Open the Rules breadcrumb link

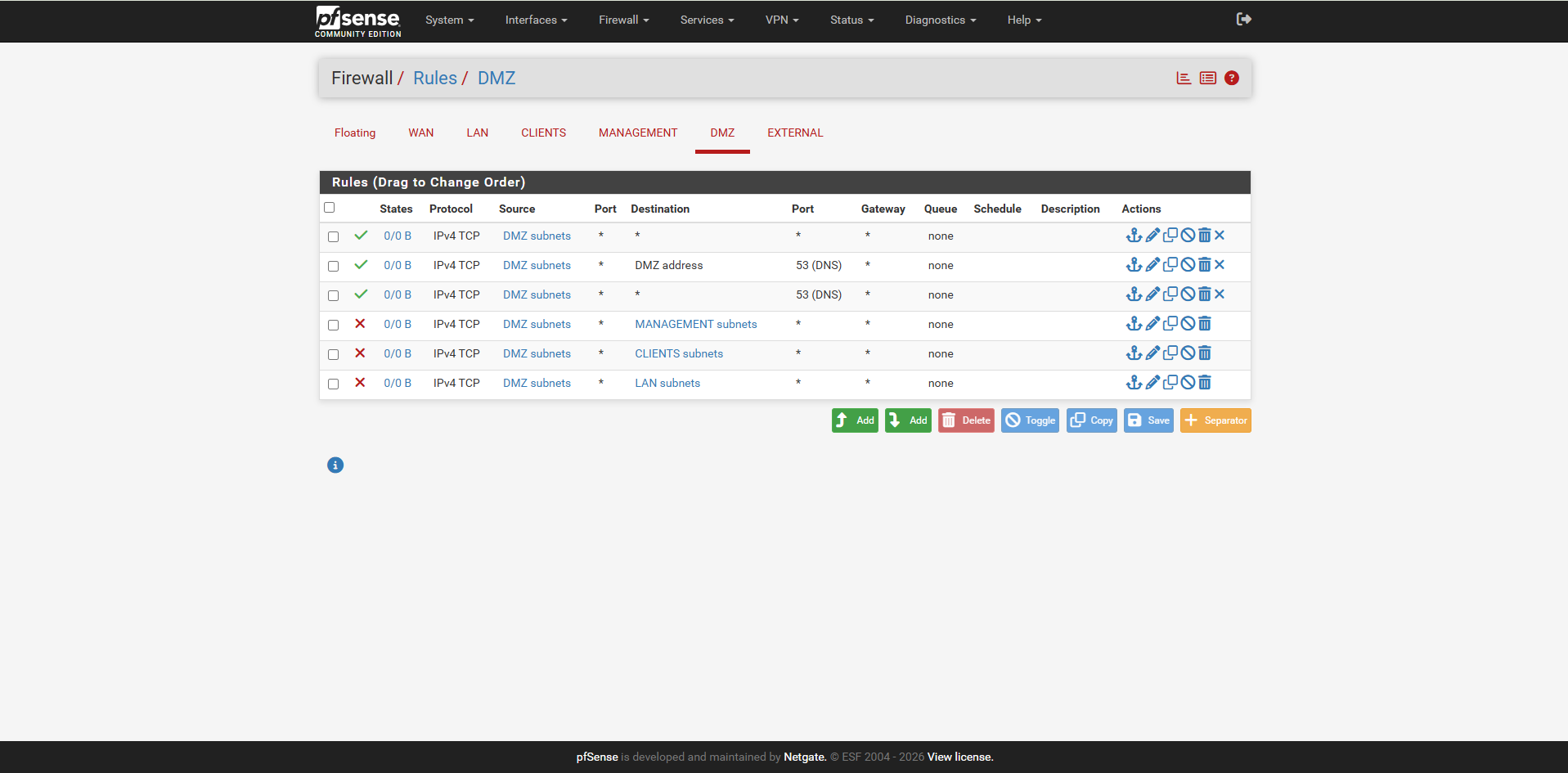coord(435,79)
